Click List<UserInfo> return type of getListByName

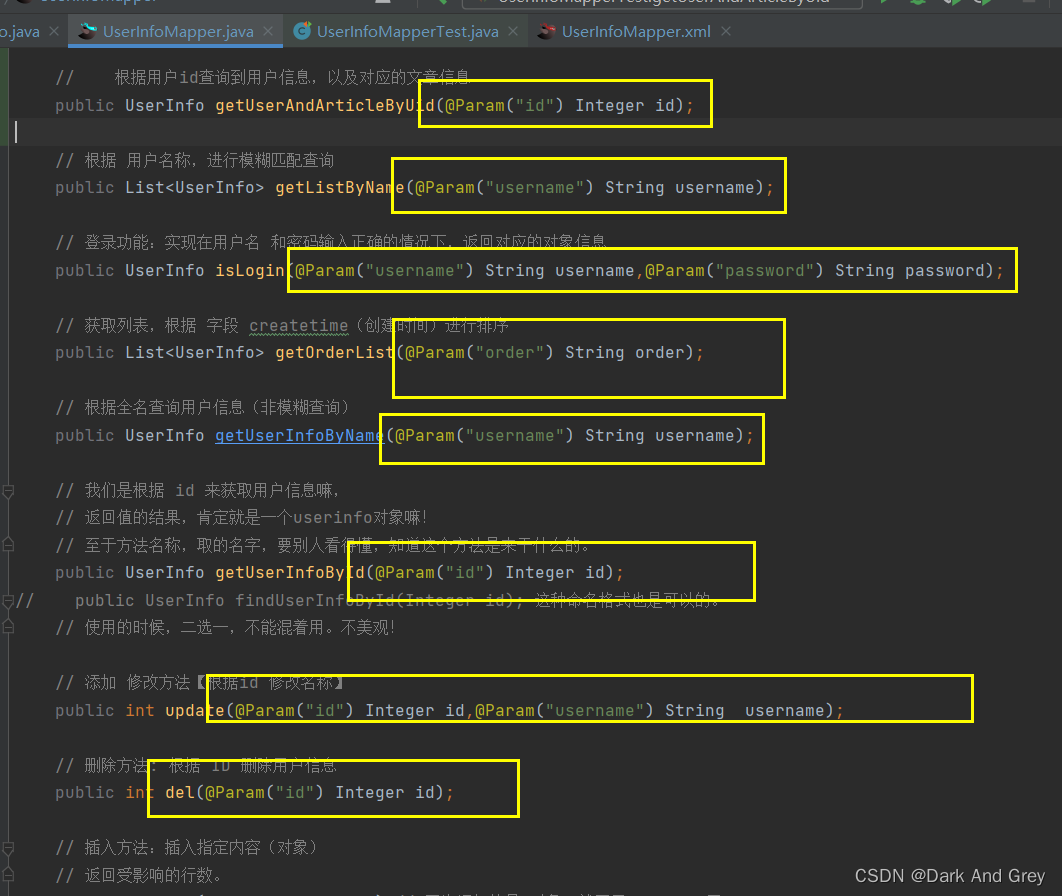tap(194, 188)
